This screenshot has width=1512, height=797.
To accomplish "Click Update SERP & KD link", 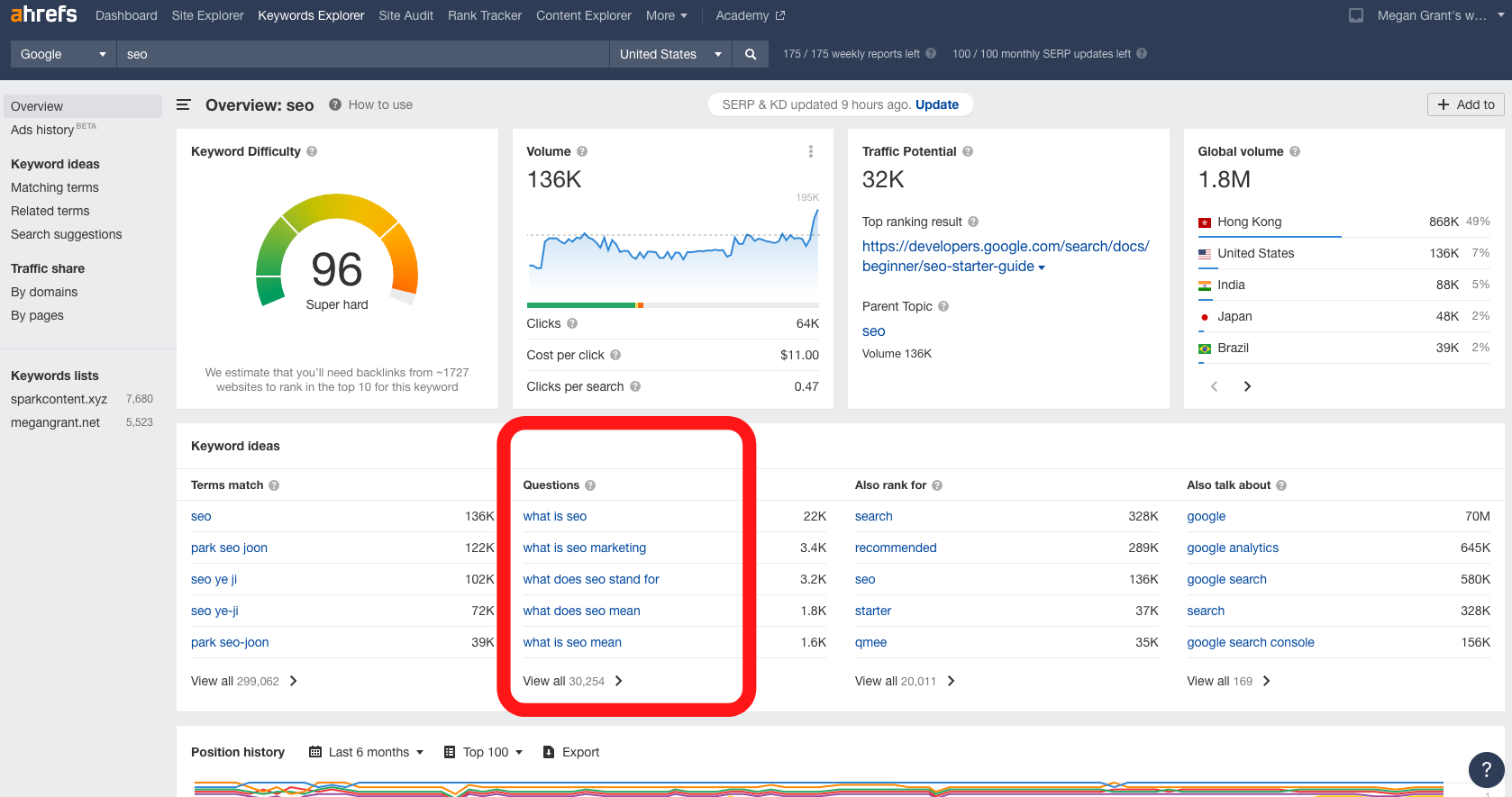I will [x=937, y=104].
